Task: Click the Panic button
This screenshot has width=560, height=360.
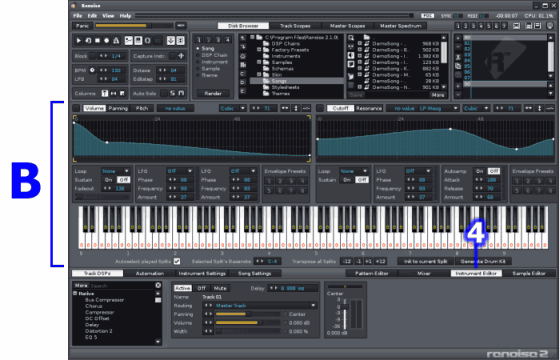Action: 82,26
